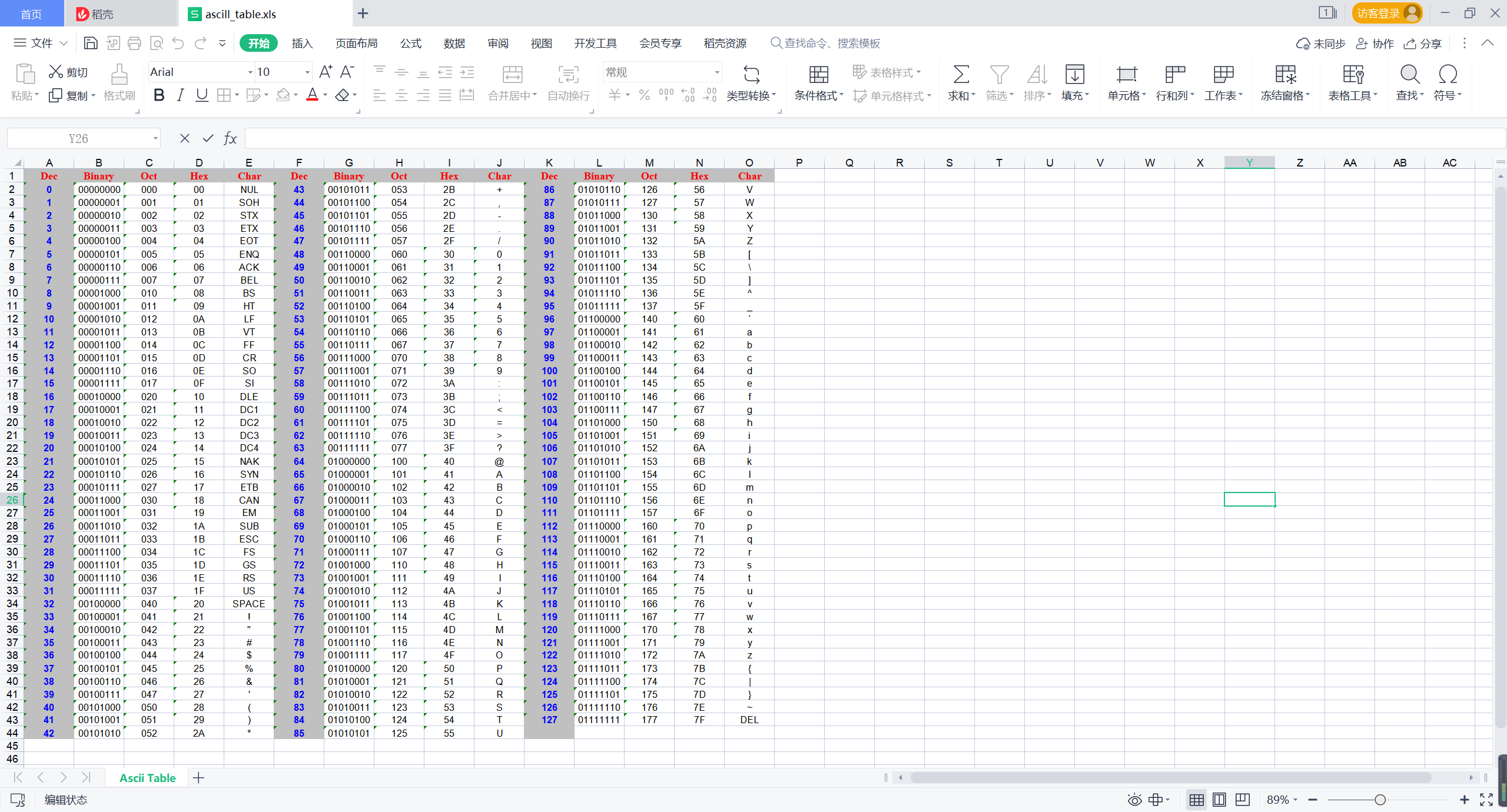Image resolution: width=1507 pixels, height=812 pixels.
Task: Toggle italic text formatting
Action: 180,95
